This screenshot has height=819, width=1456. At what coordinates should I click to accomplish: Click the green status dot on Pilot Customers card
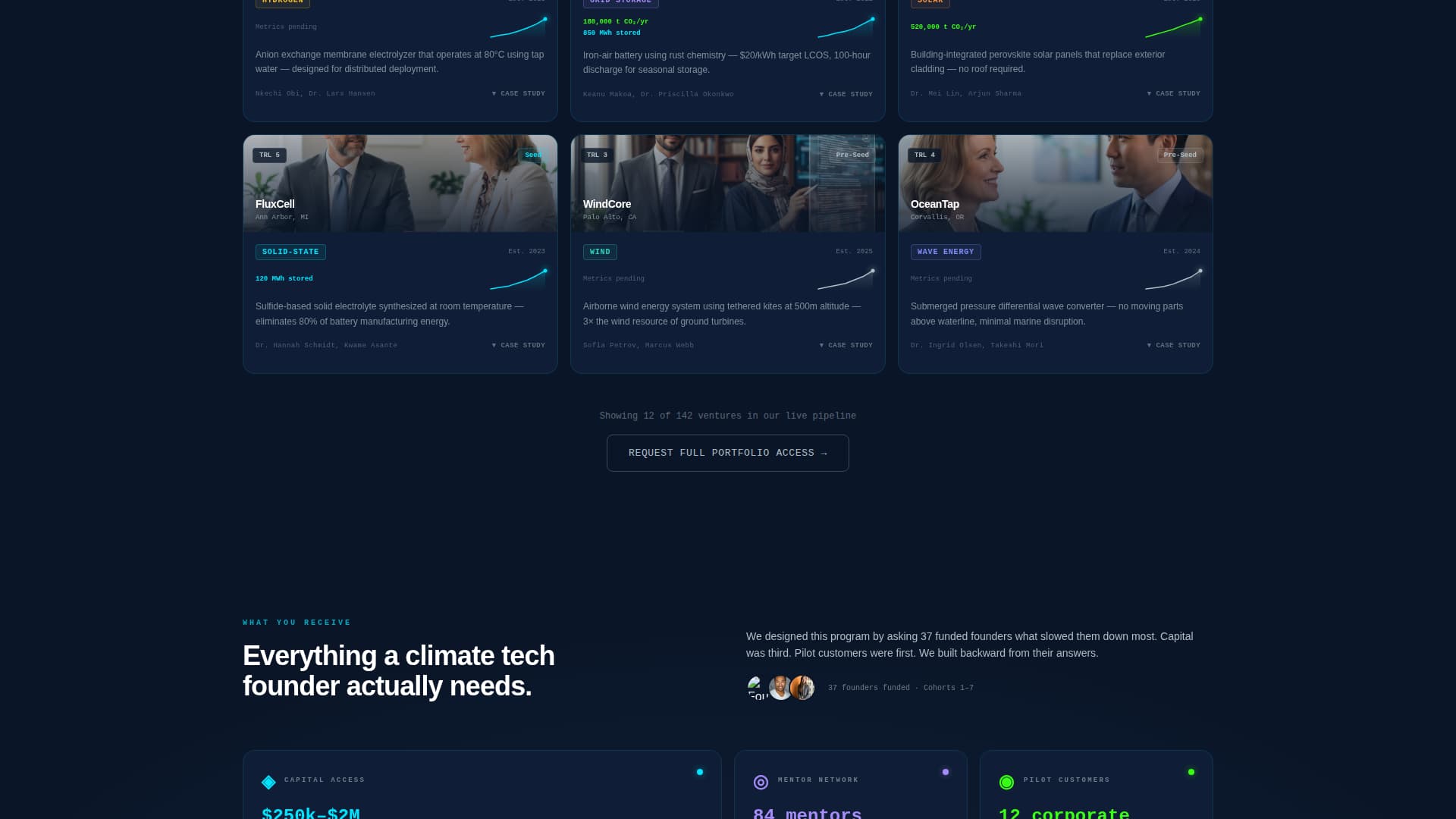pos(1191,772)
